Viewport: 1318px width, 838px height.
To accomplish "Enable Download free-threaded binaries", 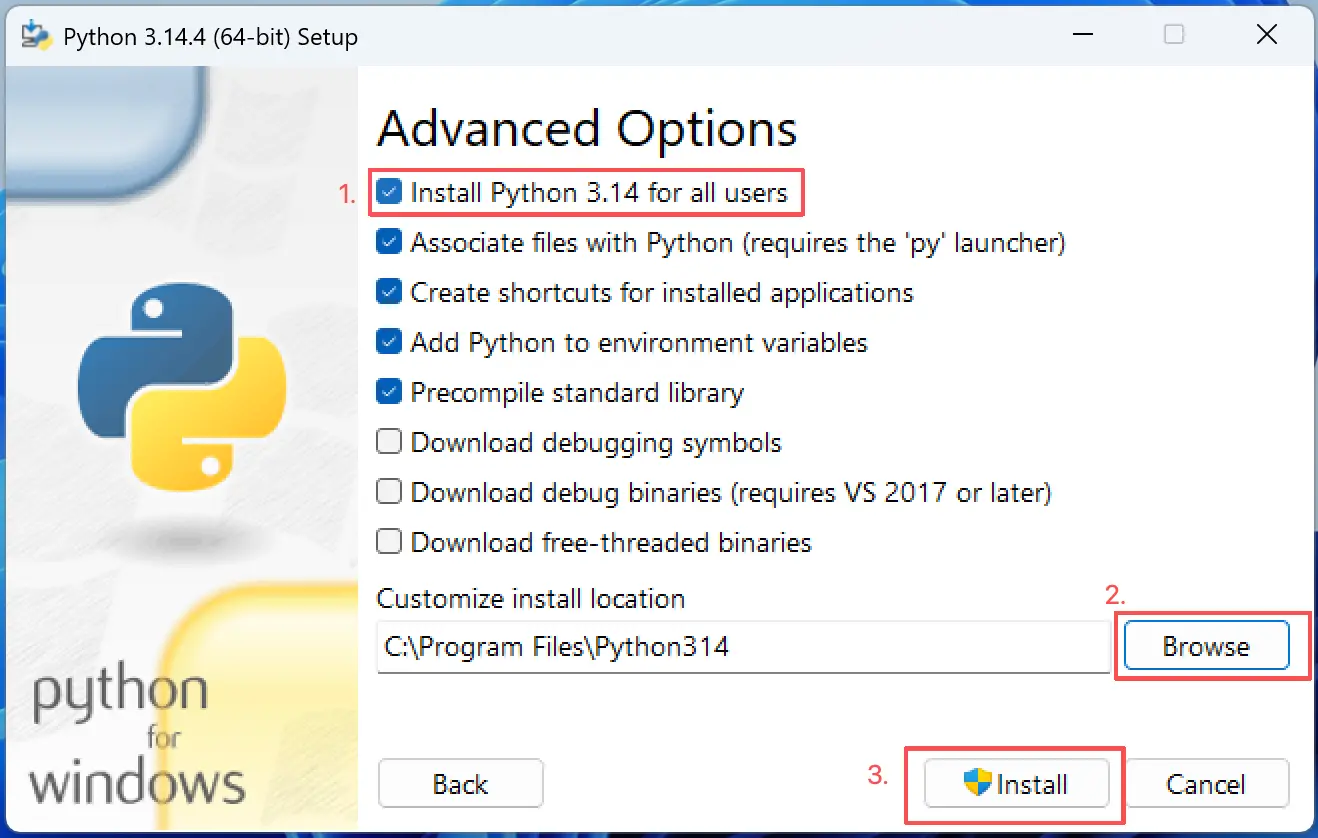I will (389, 542).
